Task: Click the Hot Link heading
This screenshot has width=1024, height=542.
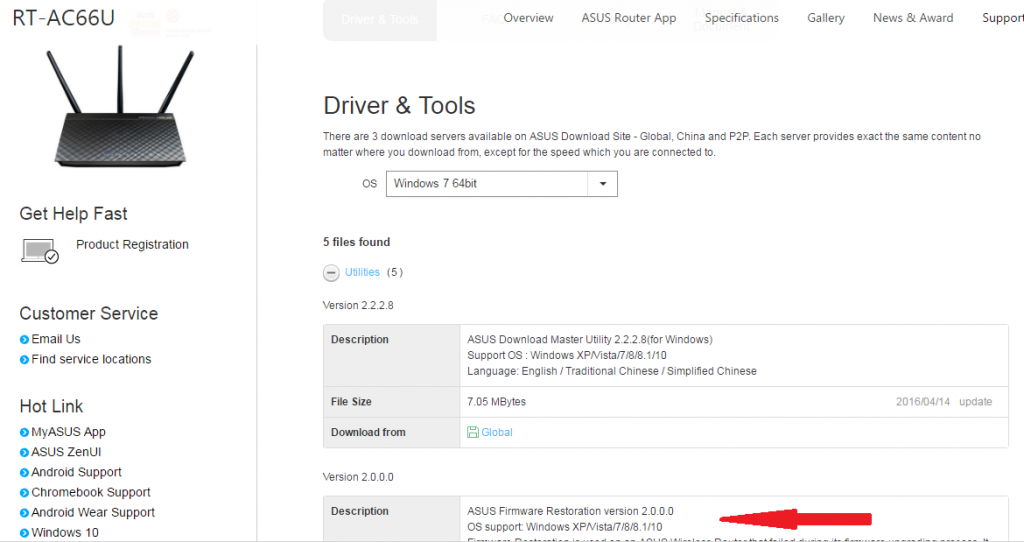Action: tap(51, 407)
